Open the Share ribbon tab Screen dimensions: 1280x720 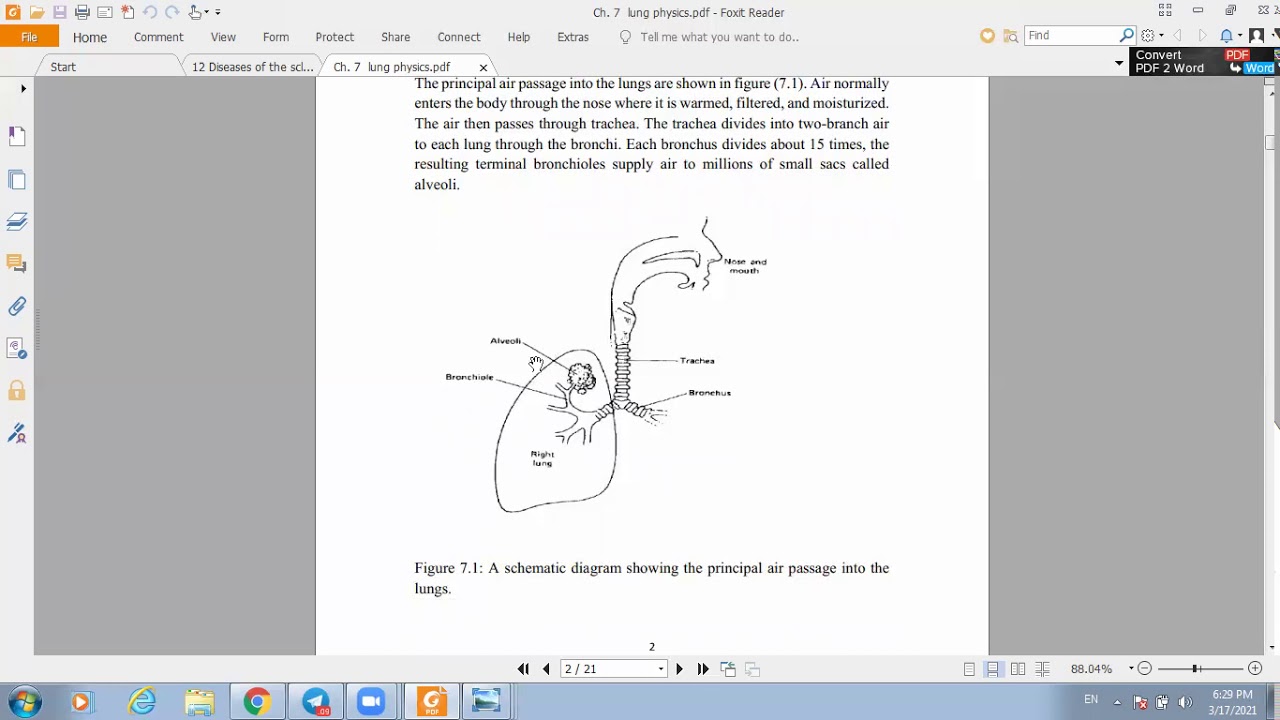[x=395, y=37]
